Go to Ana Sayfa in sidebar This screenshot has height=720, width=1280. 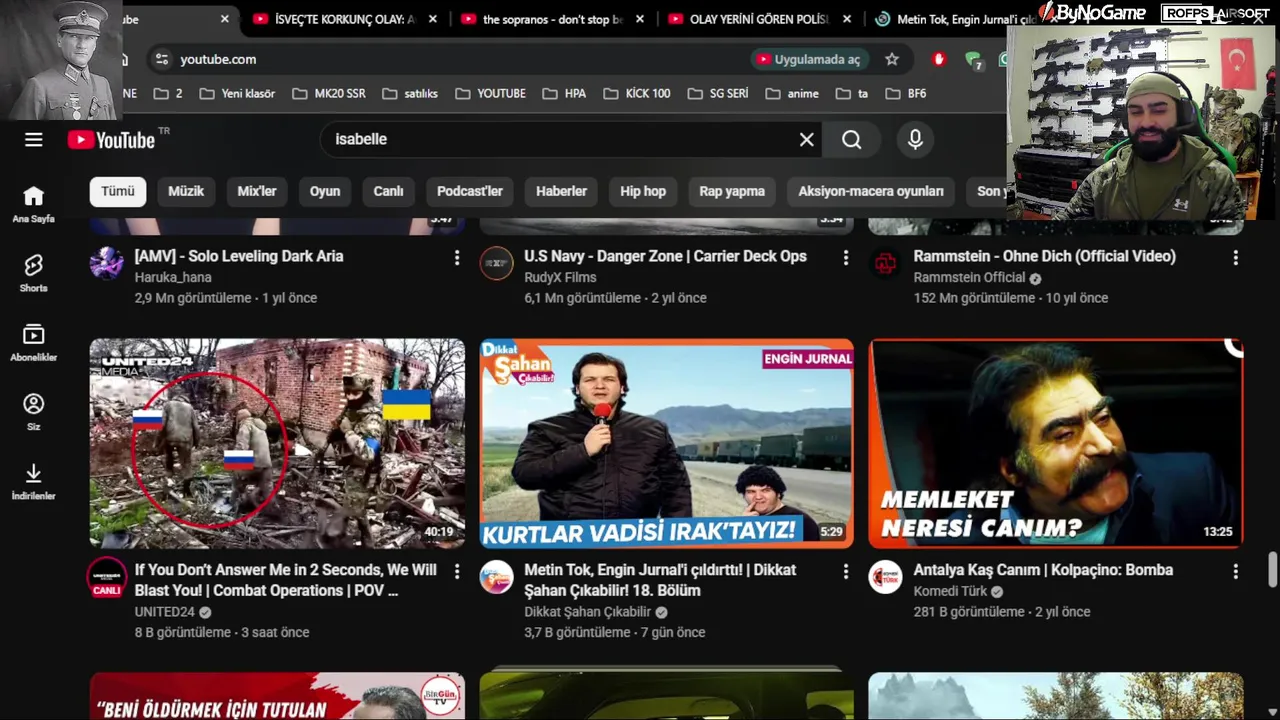pyautogui.click(x=34, y=204)
